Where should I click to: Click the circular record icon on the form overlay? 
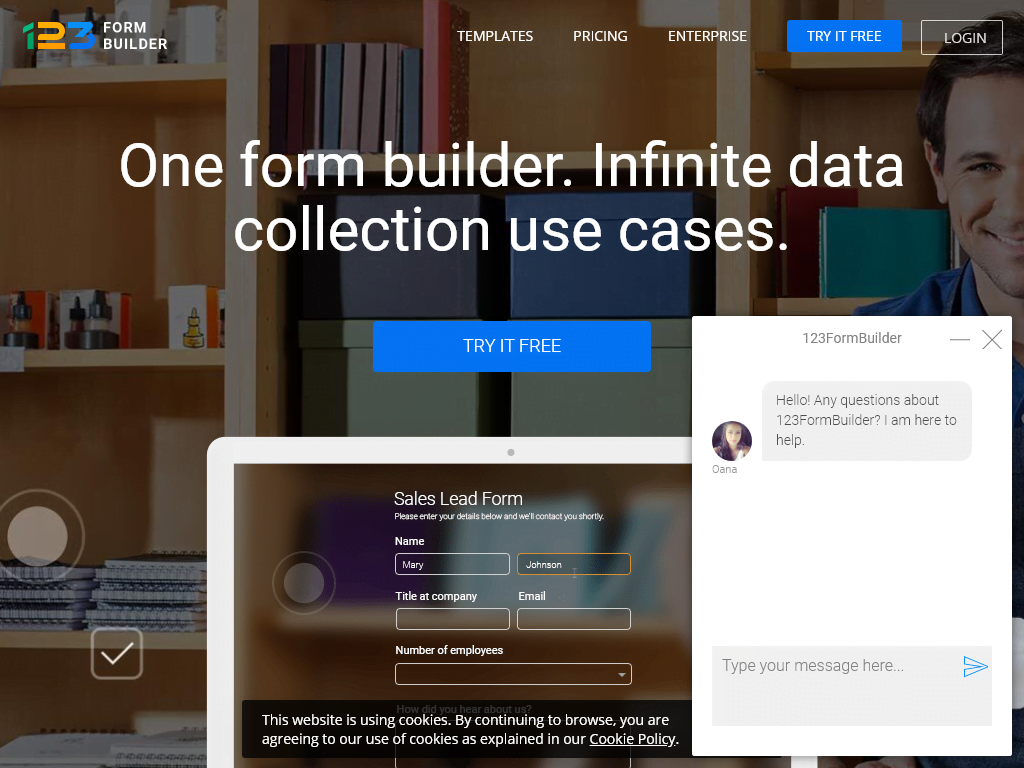point(304,584)
